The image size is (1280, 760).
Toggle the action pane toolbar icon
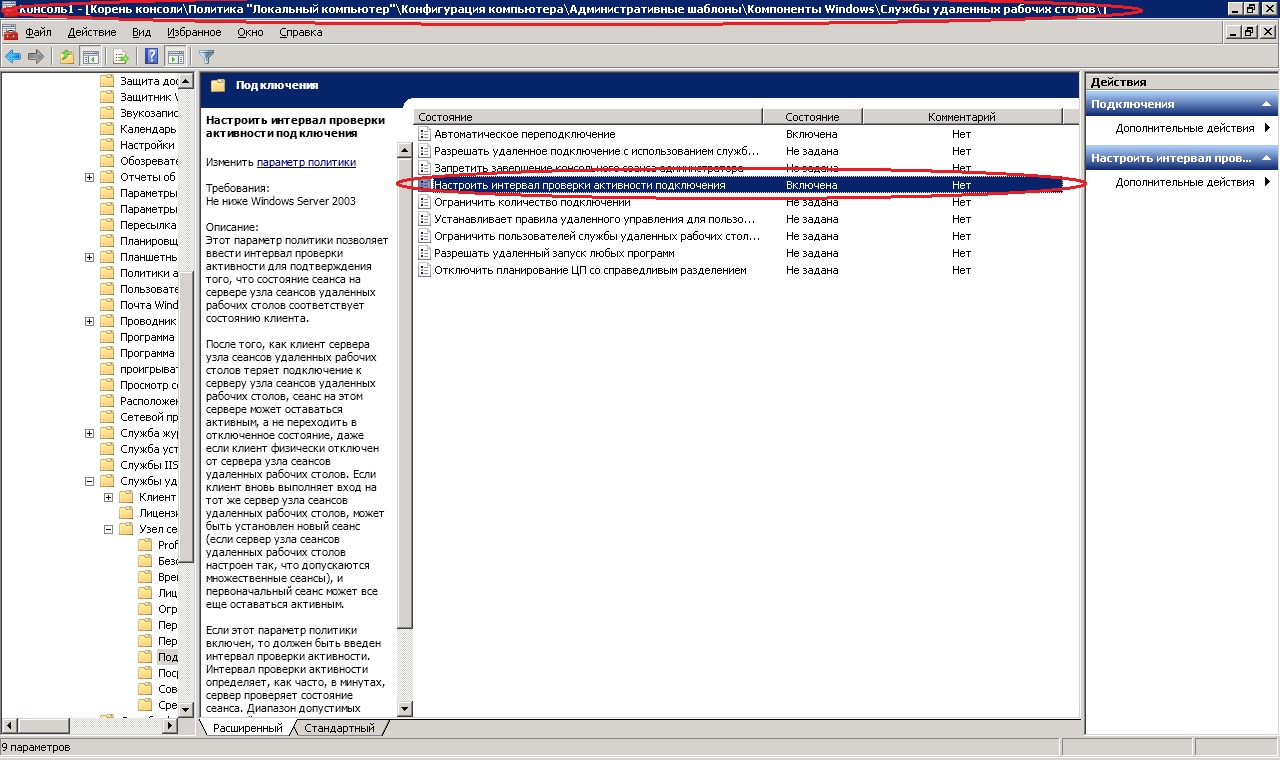175,57
